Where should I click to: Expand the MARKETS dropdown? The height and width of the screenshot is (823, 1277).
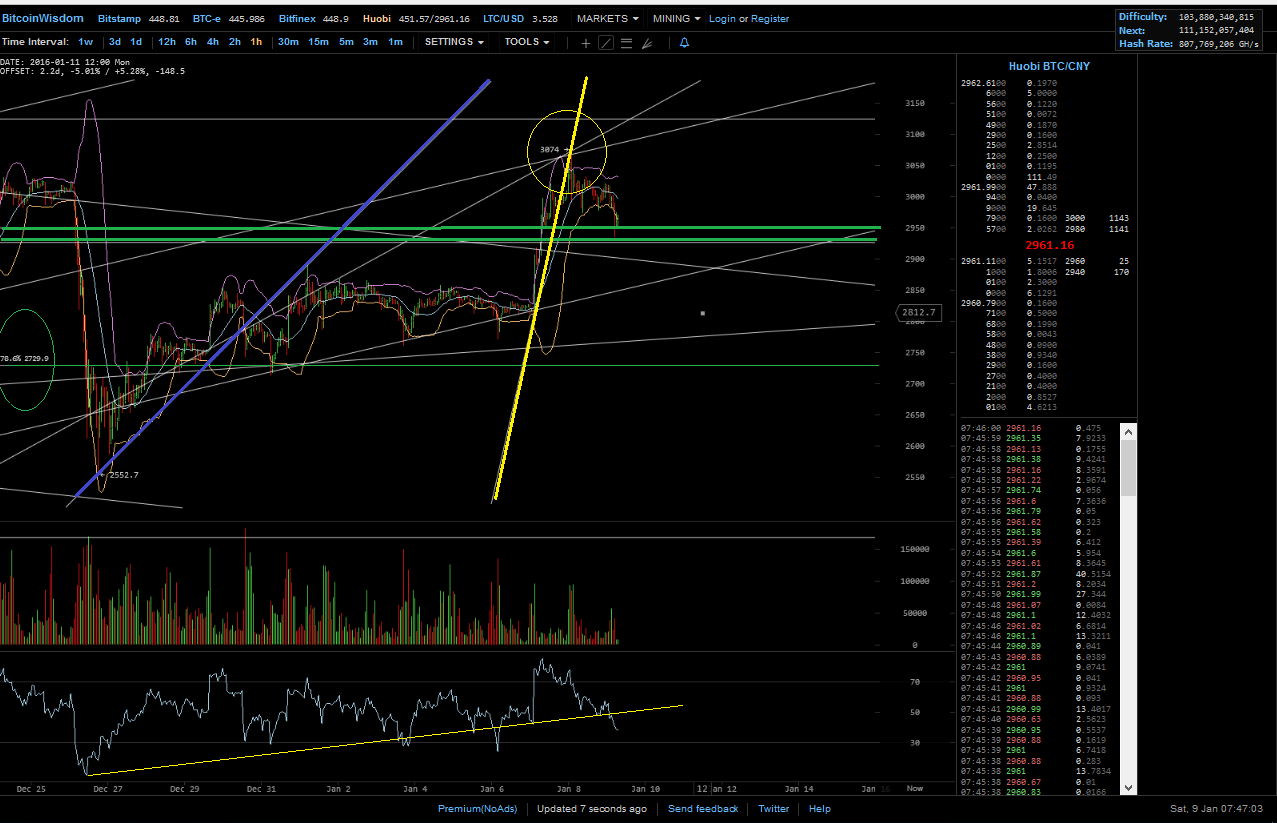(607, 18)
